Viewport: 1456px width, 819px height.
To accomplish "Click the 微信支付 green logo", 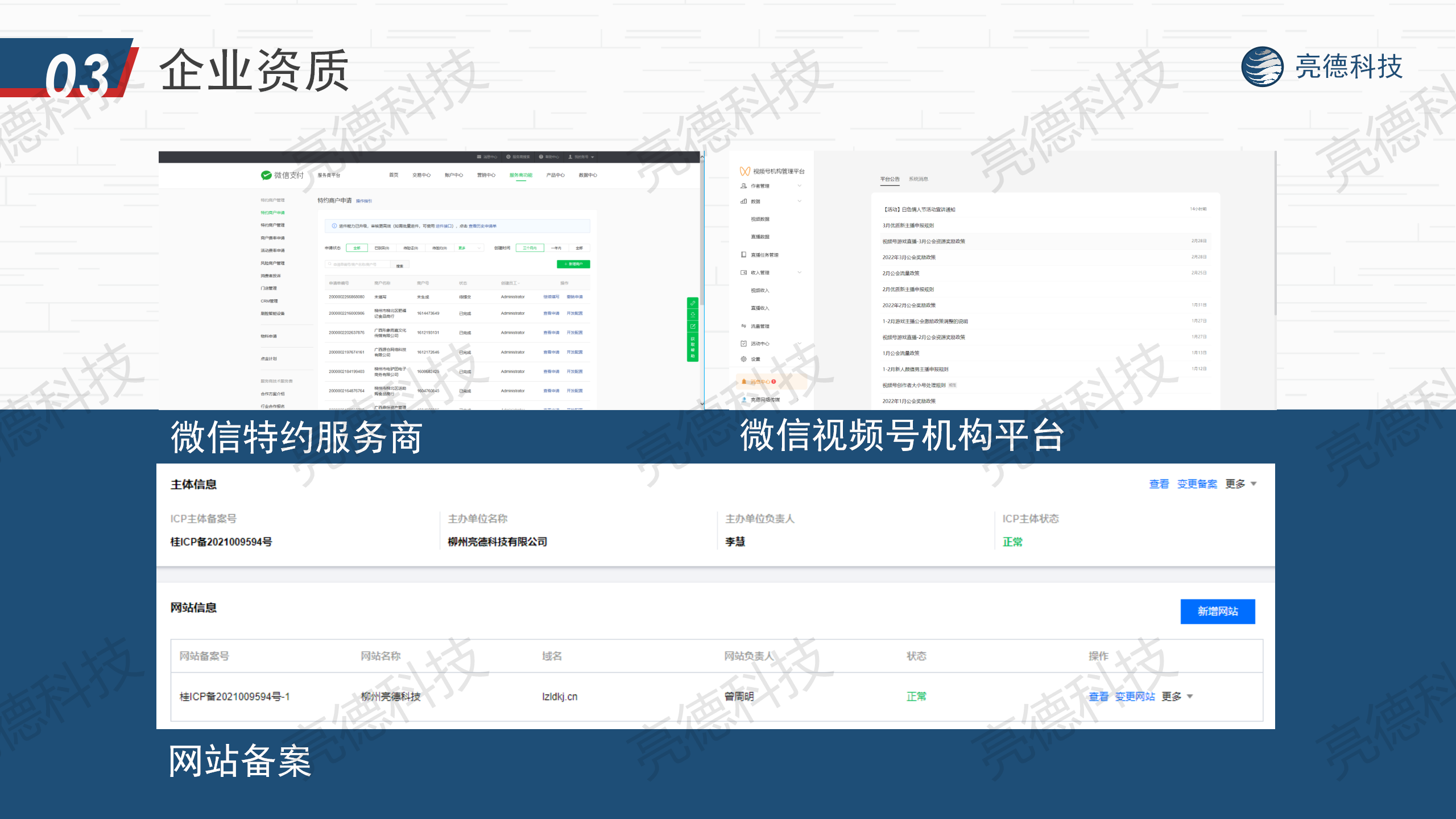I will pyautogui.click(x=265, y=176).
